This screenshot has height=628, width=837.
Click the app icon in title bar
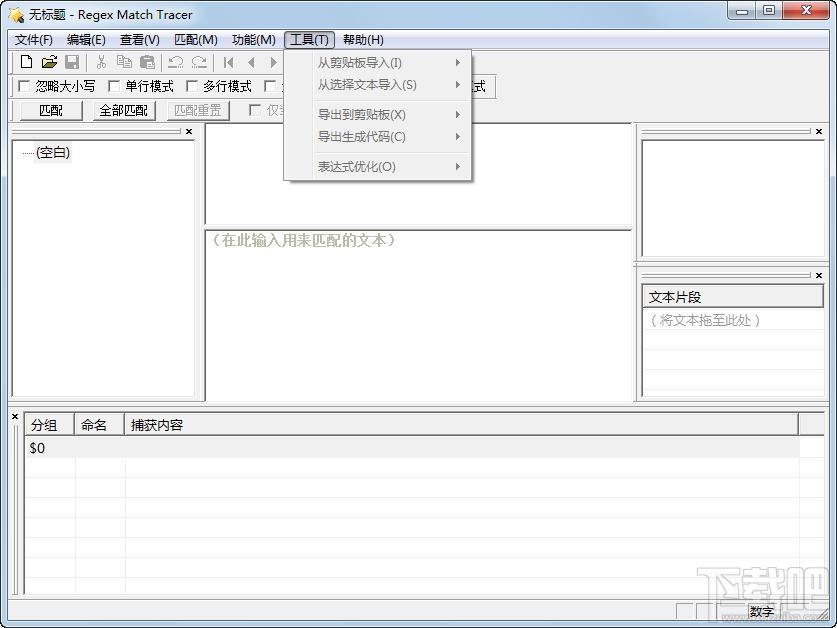tap(15, 14)
